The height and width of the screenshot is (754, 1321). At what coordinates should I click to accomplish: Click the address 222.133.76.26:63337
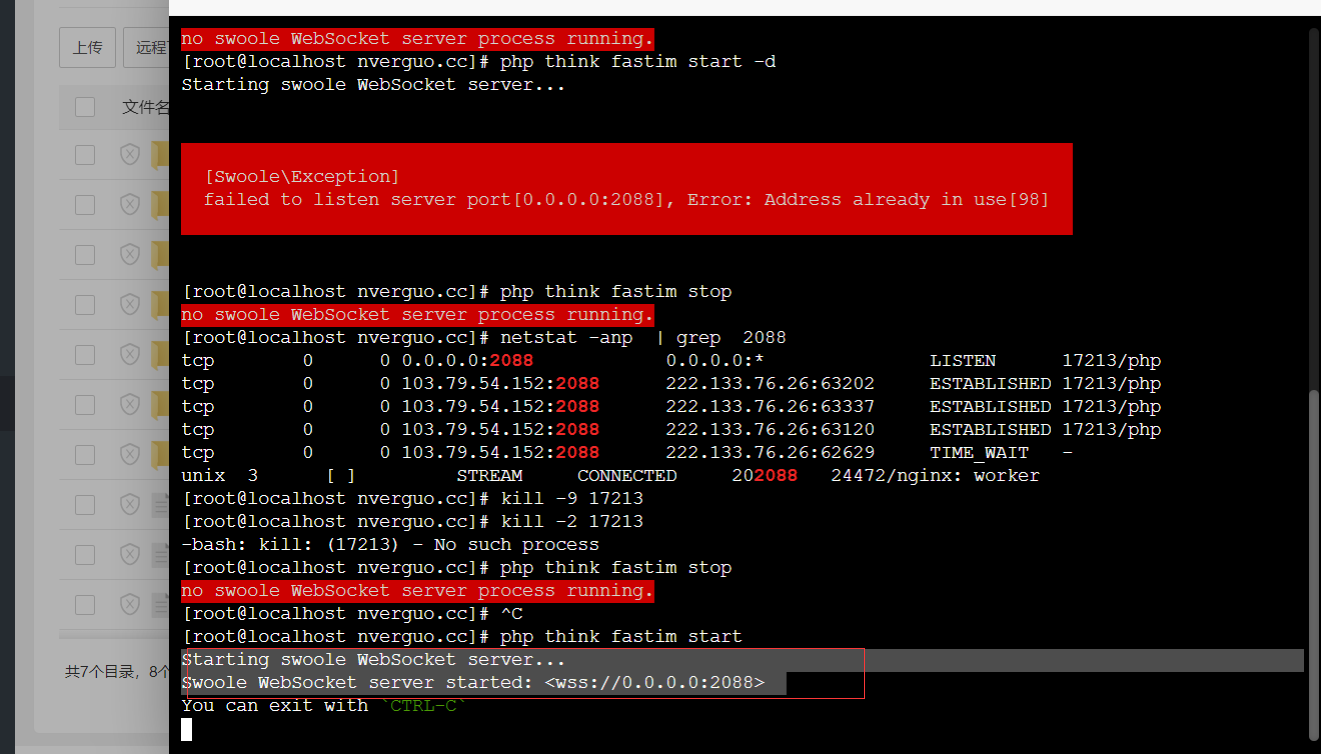(x=770, y=407)
